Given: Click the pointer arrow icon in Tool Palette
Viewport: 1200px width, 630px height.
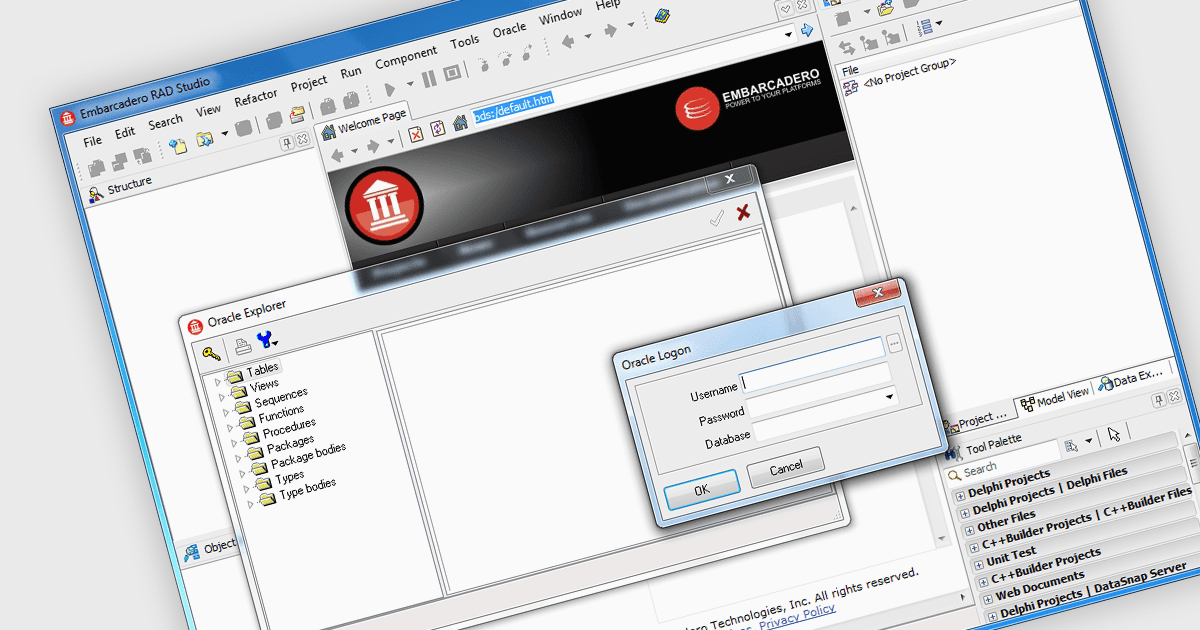Looking at the screenshot, I should point(1114,433).
